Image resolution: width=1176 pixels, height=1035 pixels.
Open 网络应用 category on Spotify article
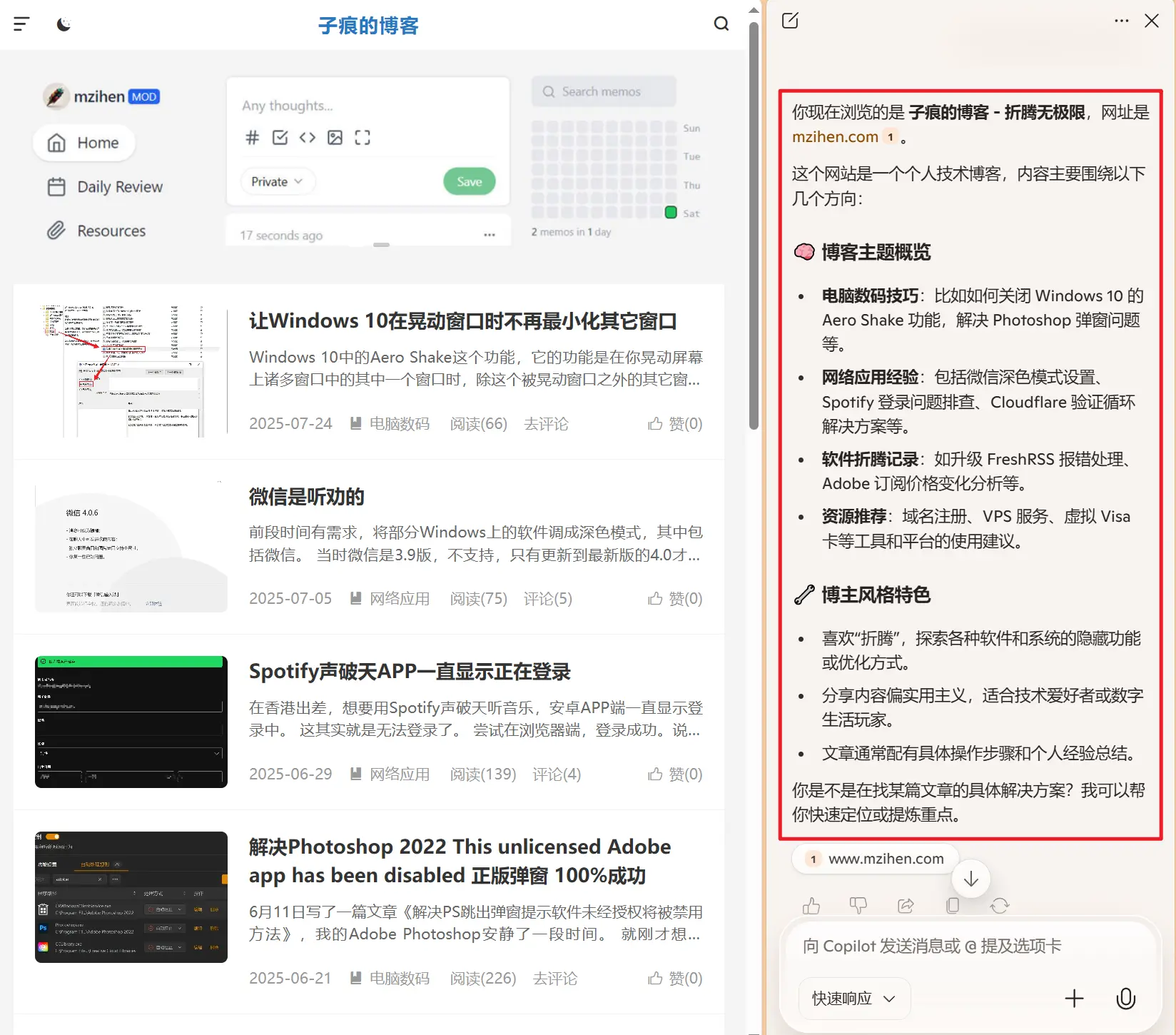[x=399, y=774]
